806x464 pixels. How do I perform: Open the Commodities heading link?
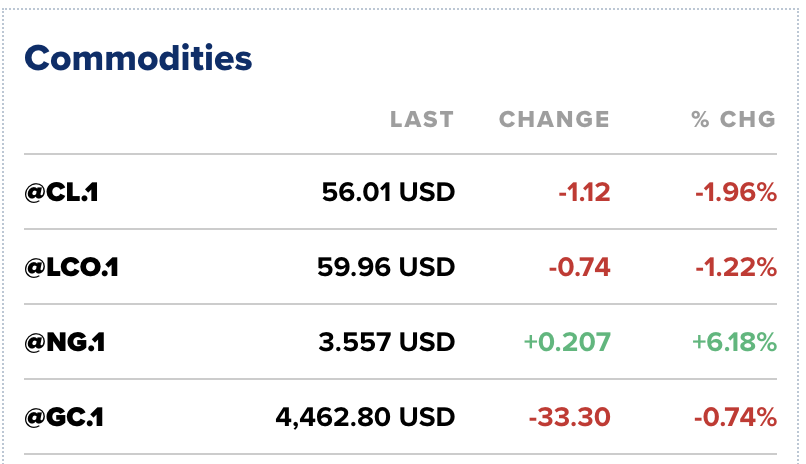pyautogui.click(x=138, y=58)
